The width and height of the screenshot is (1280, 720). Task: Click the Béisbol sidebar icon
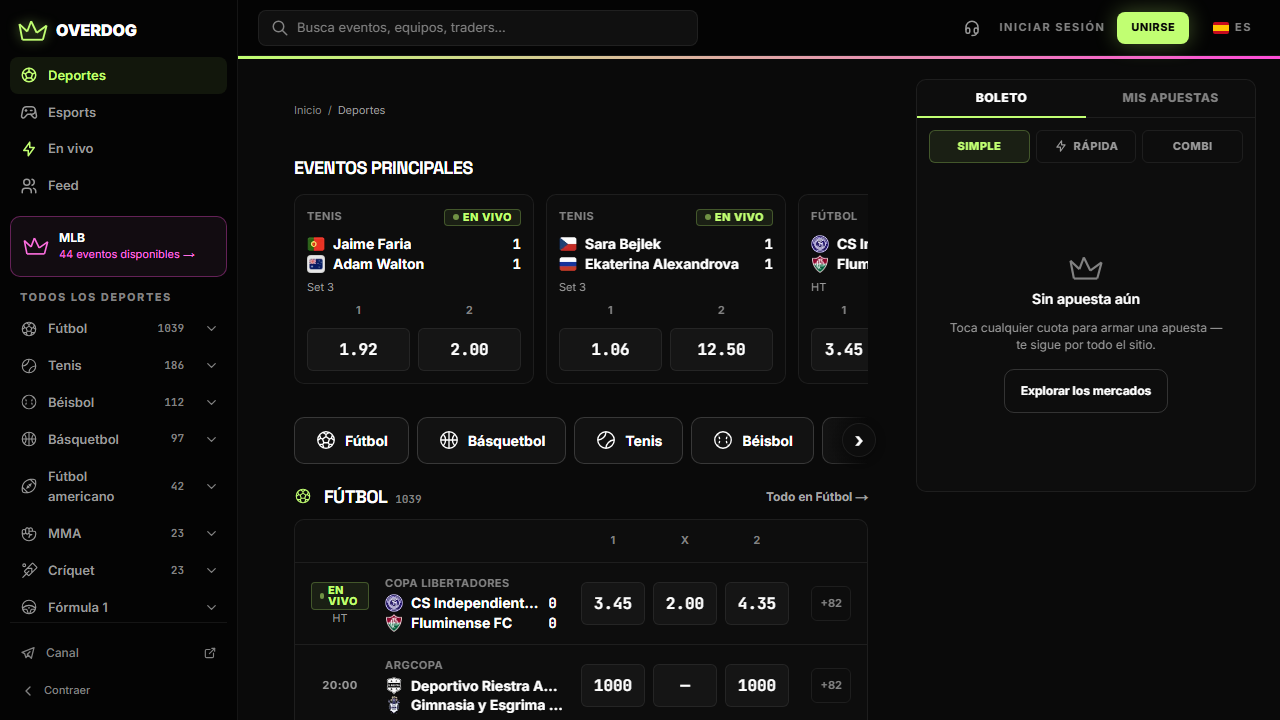[29, 403]
